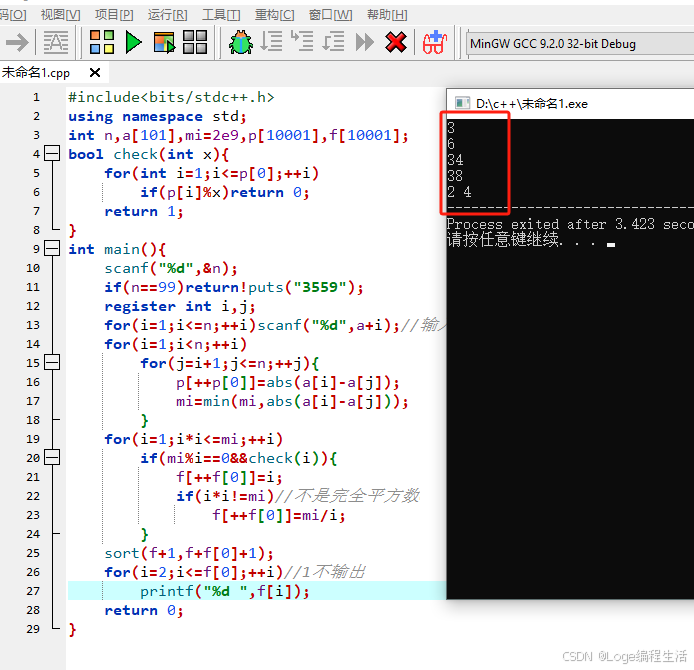
Task: Click the 'register int i,j;' line
Action: click(x=180, y=306)
